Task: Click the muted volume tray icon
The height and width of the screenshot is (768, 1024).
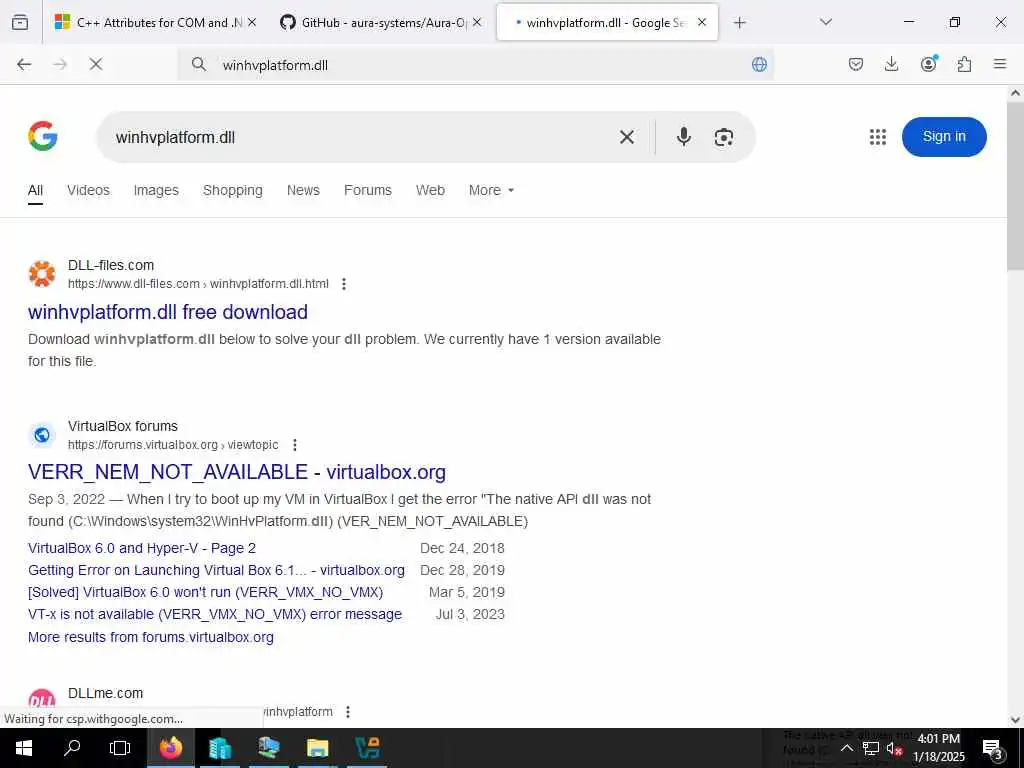Action: tap(894, 748)
